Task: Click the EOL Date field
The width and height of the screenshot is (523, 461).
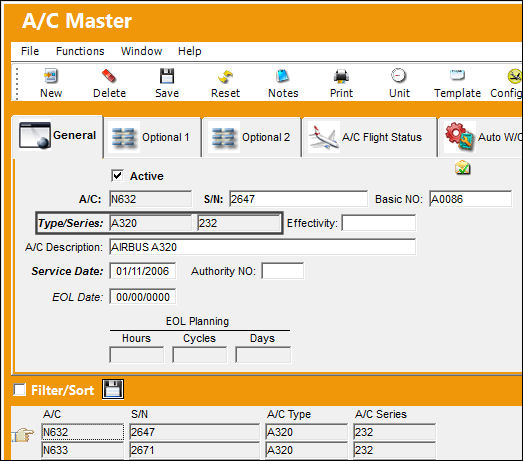Action: 143,297
